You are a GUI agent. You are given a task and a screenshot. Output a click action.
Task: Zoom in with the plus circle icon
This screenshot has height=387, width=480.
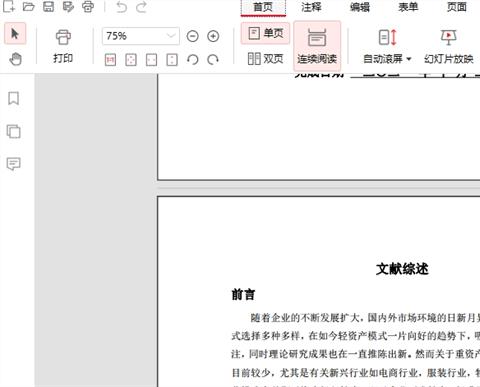(213, 36)
